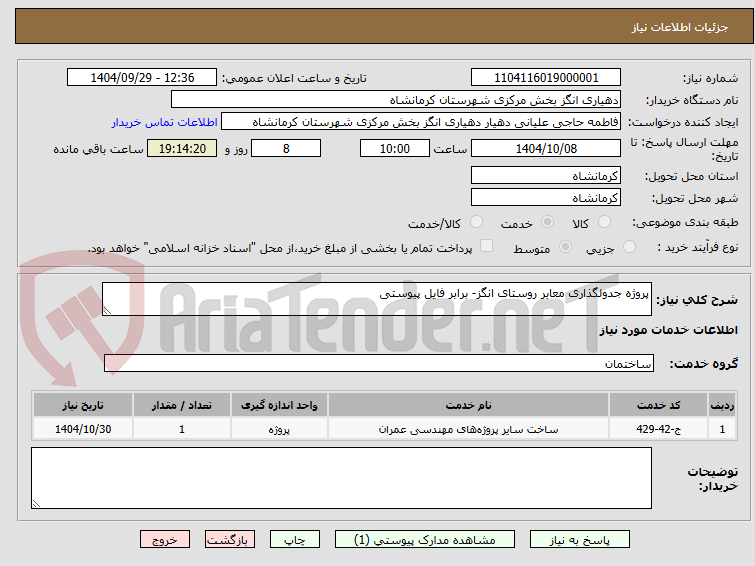Click the شماره نیاز number field
This screenshot has width=755, height=566.
click(x=546, y=78)
